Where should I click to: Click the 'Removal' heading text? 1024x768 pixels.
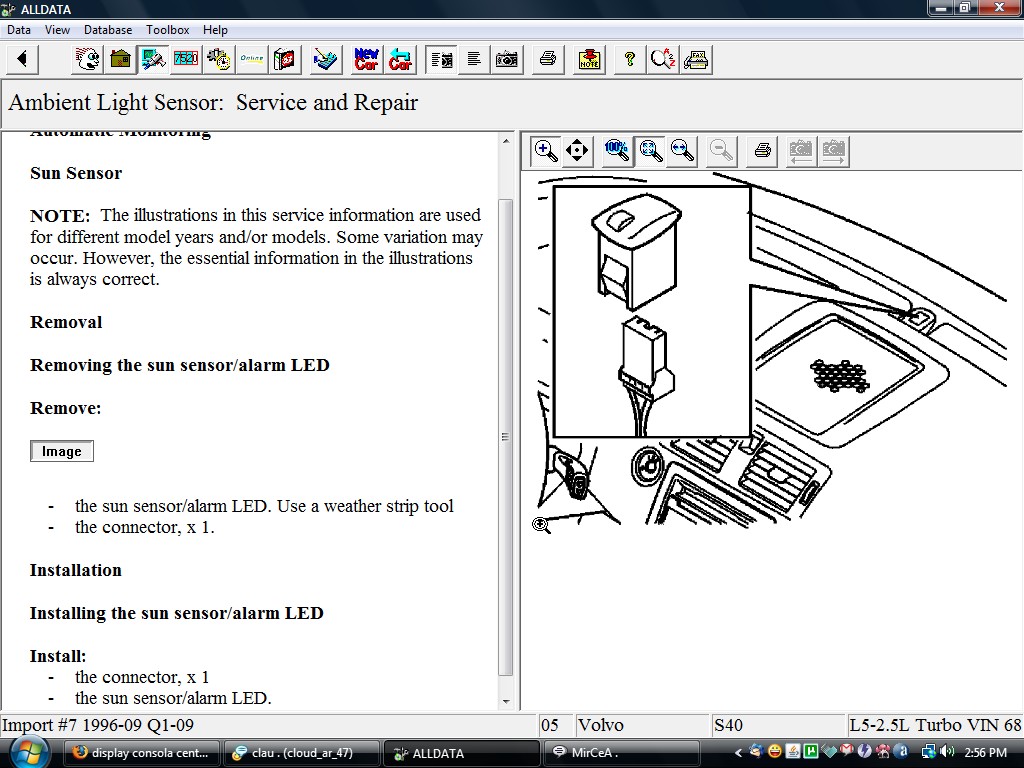pyautogui.click(x=66, y=322)
